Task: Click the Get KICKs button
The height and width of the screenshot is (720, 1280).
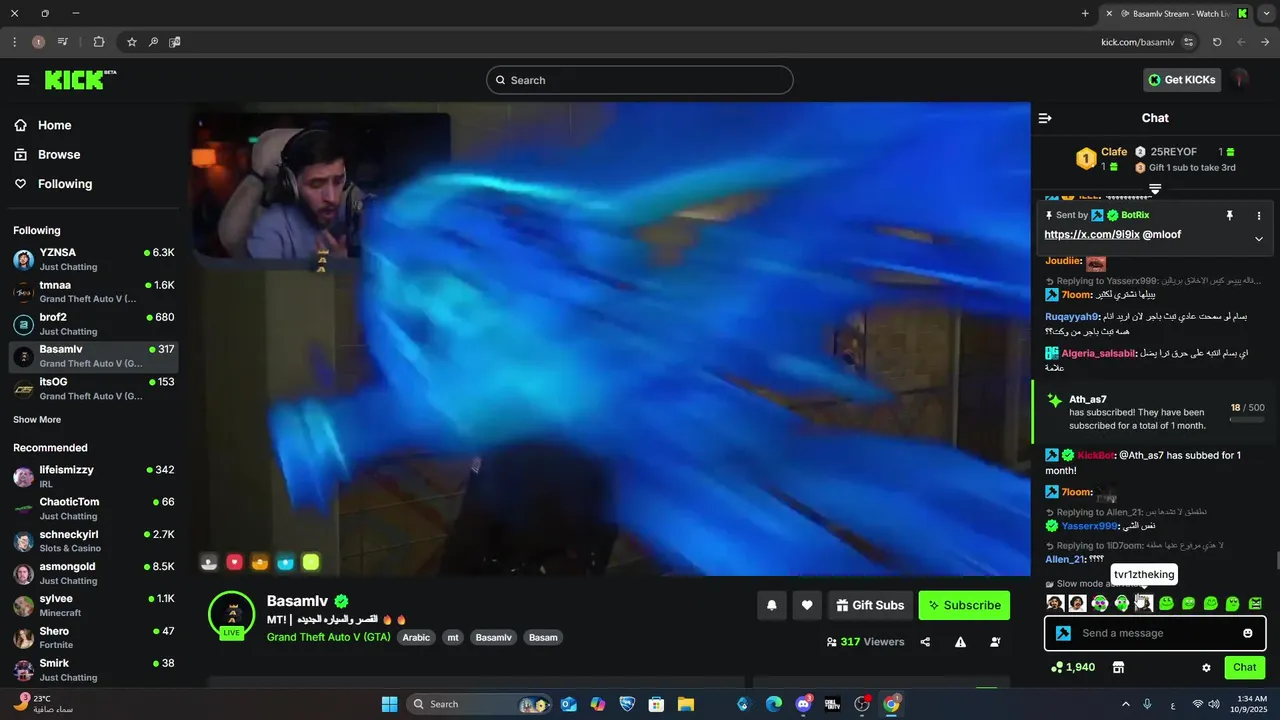Action: [1182, 80]
